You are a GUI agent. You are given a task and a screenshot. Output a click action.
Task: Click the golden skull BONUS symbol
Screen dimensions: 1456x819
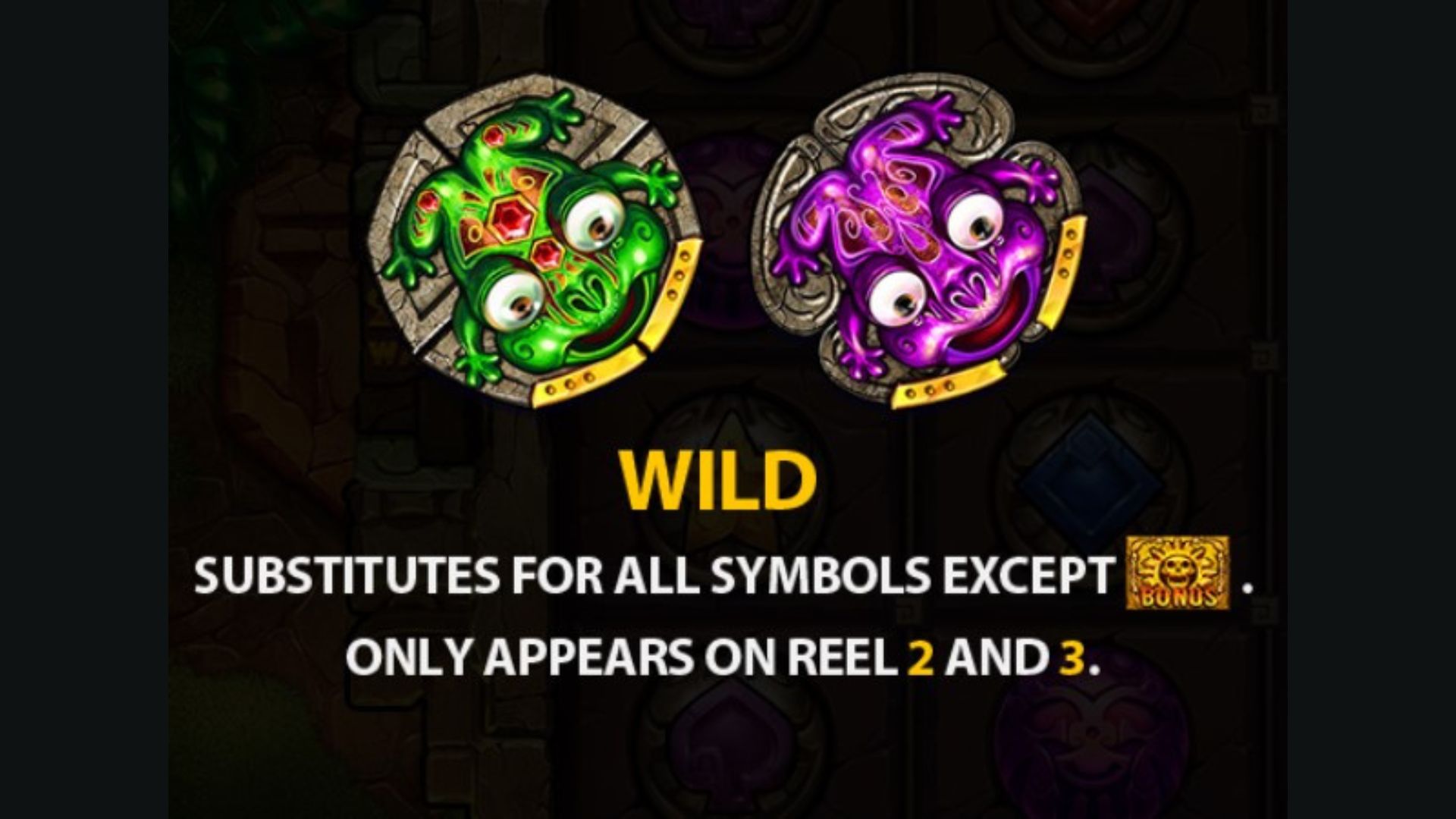tap(1178, 573)
